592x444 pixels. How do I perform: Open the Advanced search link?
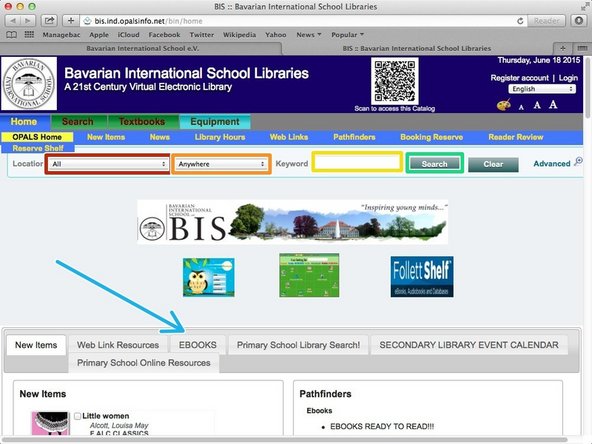pyautogui.click(x=552, y=164)
